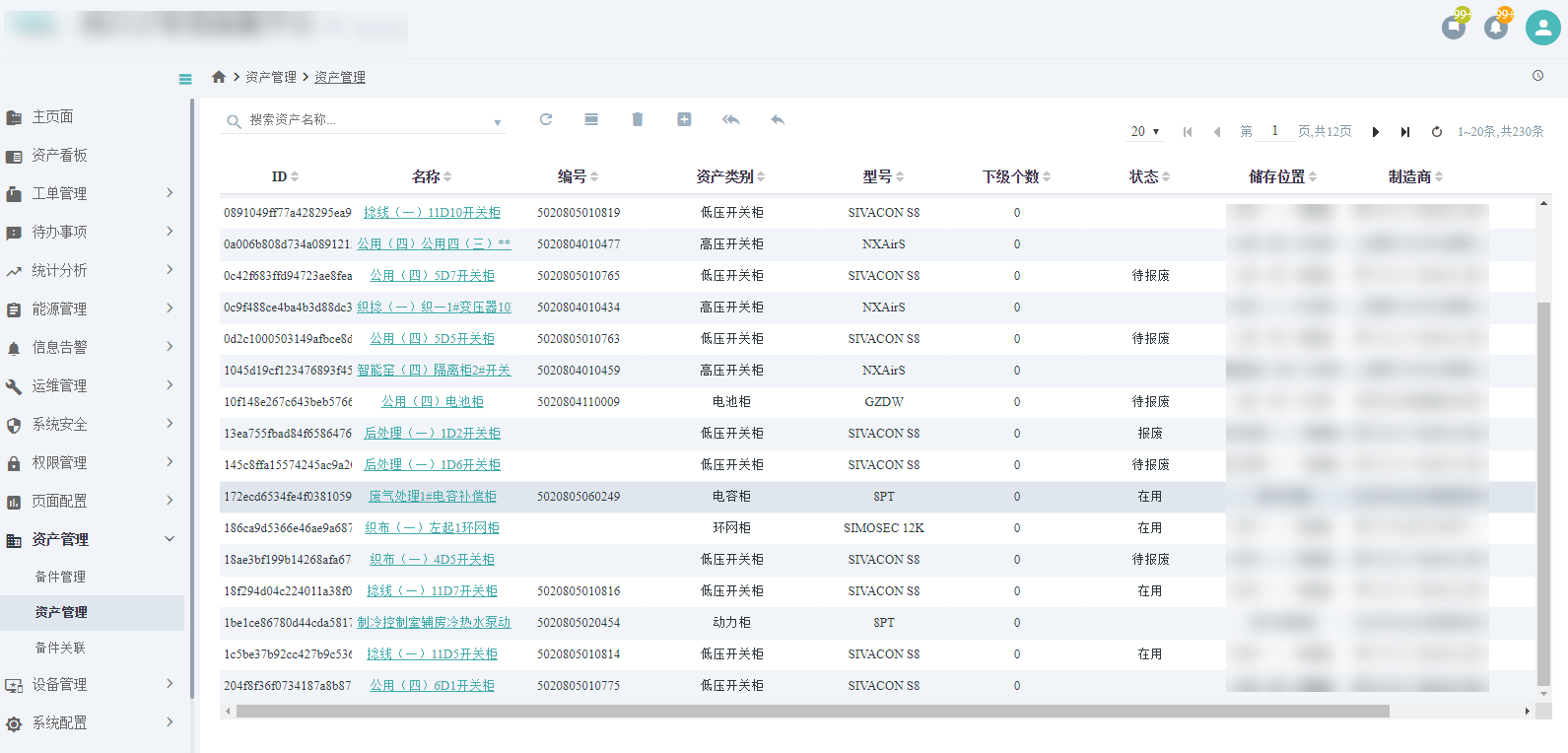Open the page size 20 dropdown
Screen dimensions: 1568x753
pos(1145,132)
